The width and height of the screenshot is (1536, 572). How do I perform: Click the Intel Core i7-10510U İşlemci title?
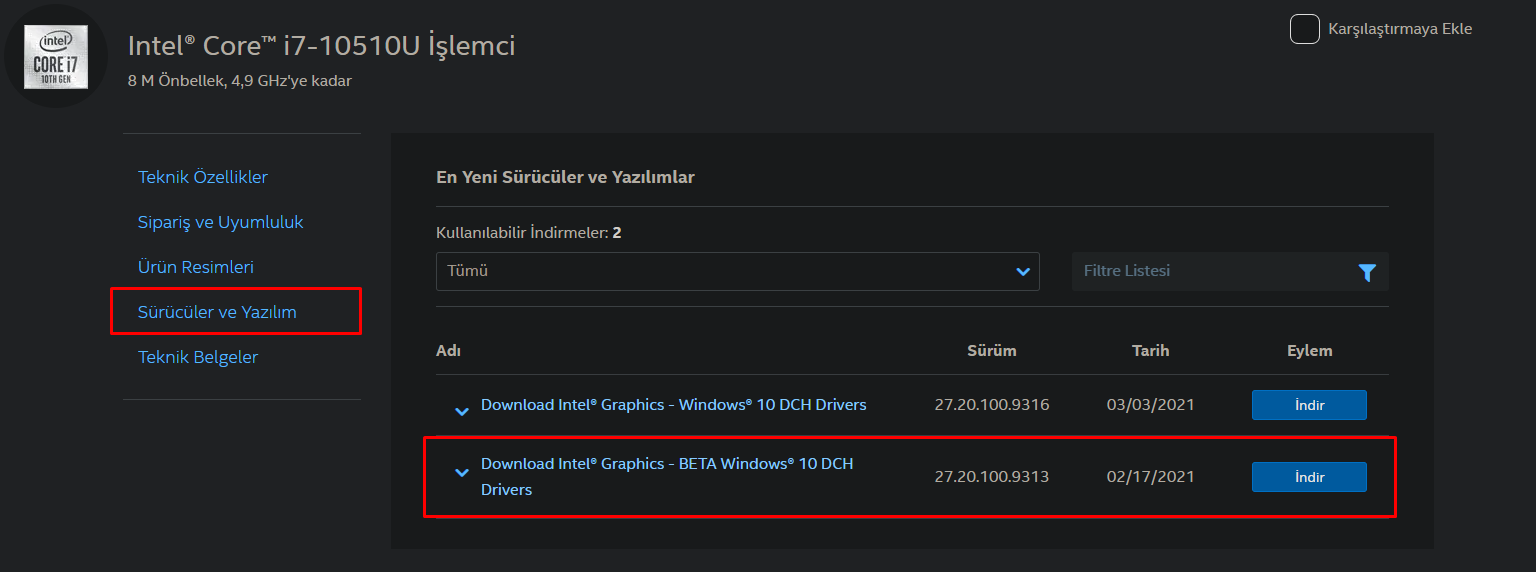coord(321,45)
